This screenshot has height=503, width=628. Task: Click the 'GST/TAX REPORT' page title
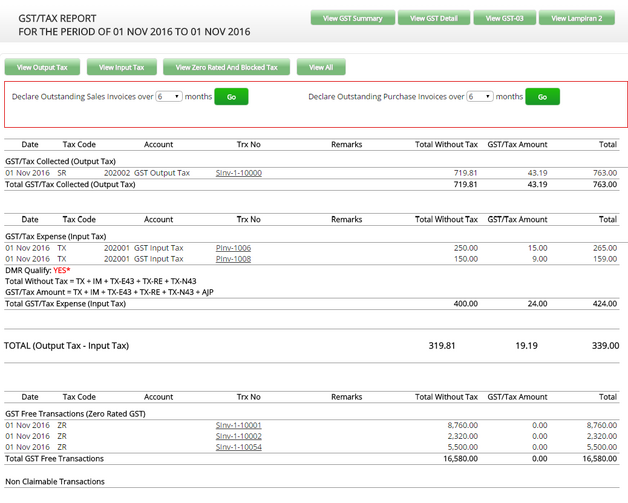point(57,18)
